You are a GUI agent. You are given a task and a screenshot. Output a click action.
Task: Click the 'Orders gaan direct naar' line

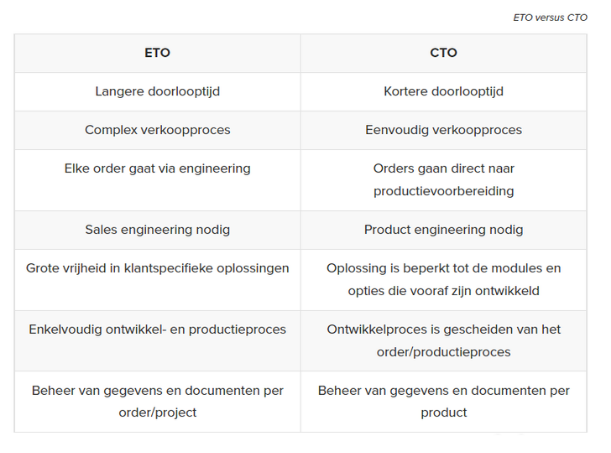[443, 168]
